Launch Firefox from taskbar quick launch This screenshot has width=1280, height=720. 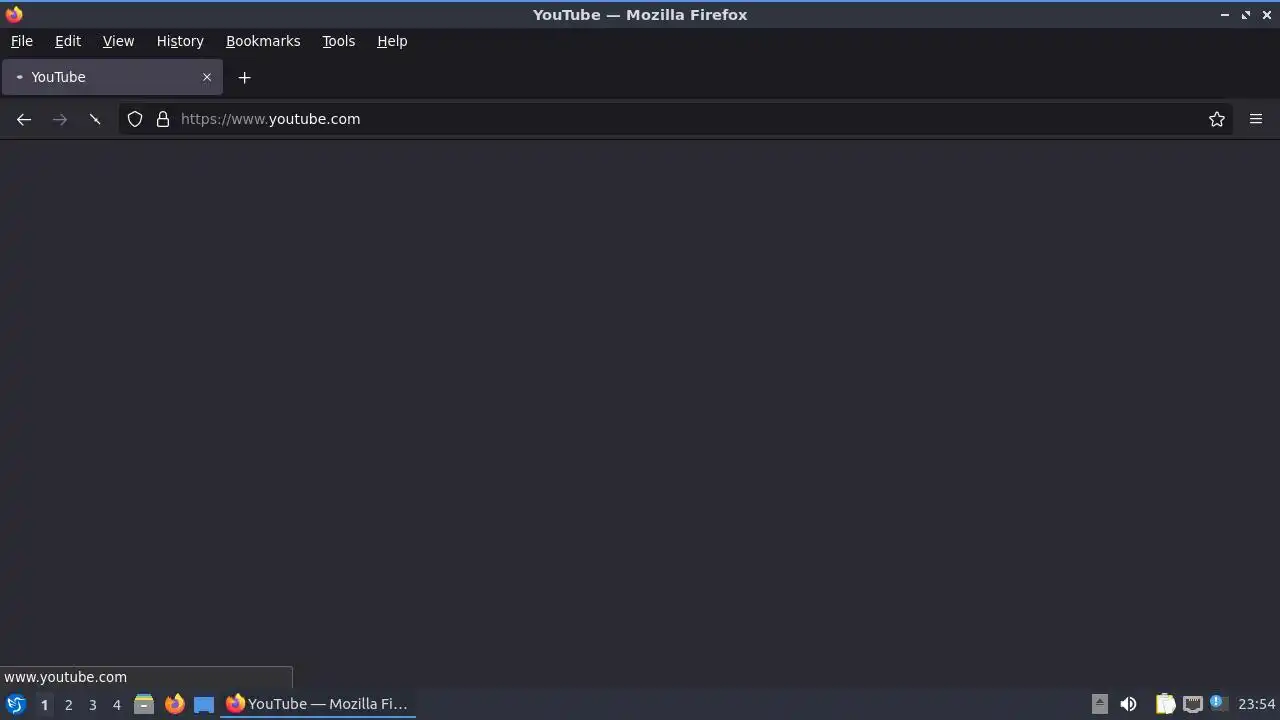pyautogui.click(x=174, y=704)
